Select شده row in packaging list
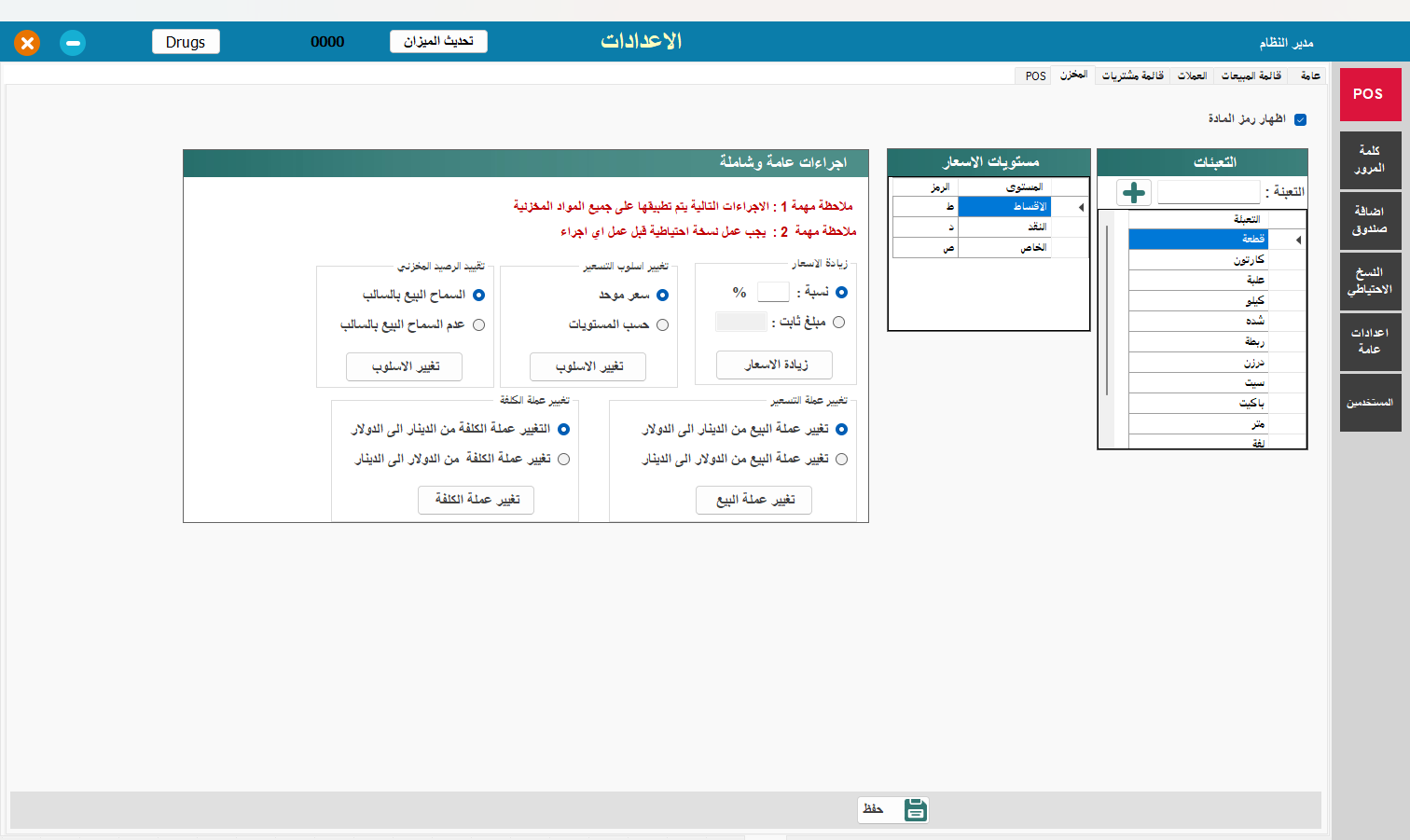 [x=1198, y=321]
